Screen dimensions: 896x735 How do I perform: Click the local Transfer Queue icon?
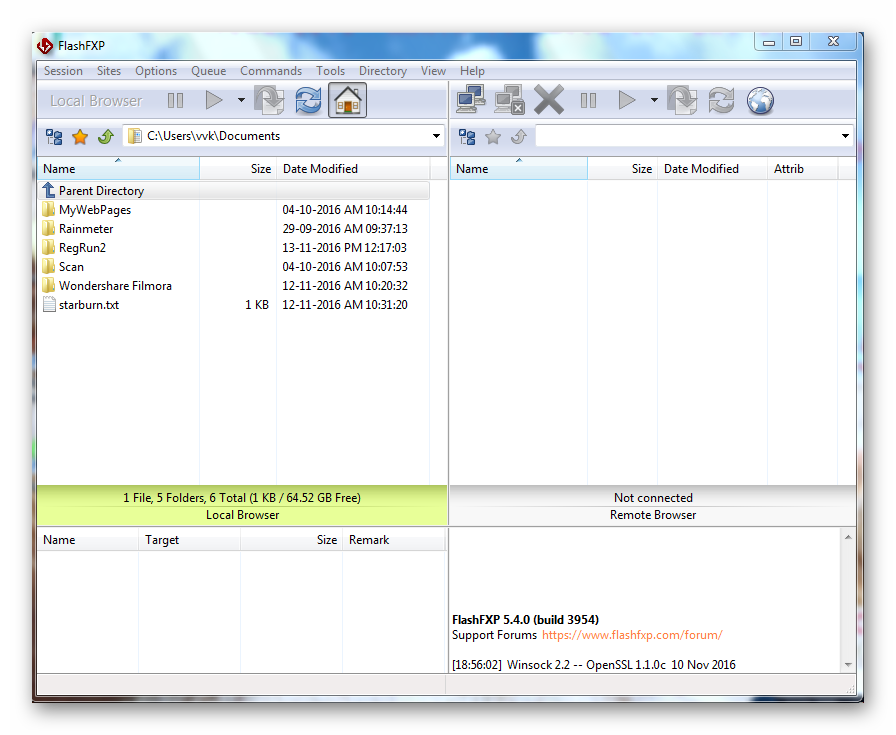click(269, 100)
